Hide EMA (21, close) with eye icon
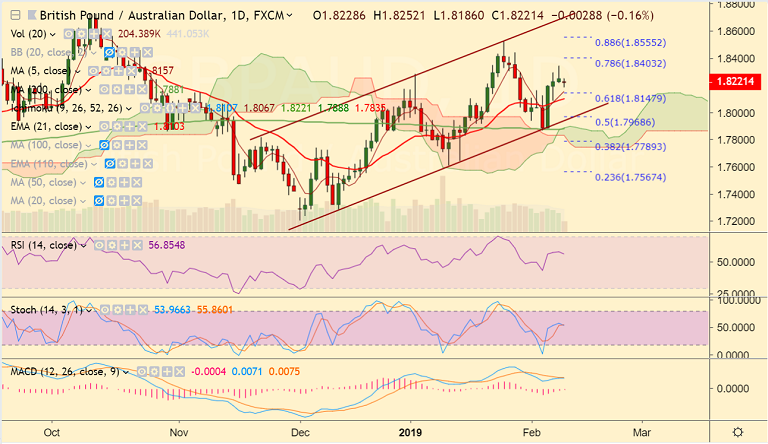The height and width of the screenshot is (444, 768). click(x=104, y=126)
